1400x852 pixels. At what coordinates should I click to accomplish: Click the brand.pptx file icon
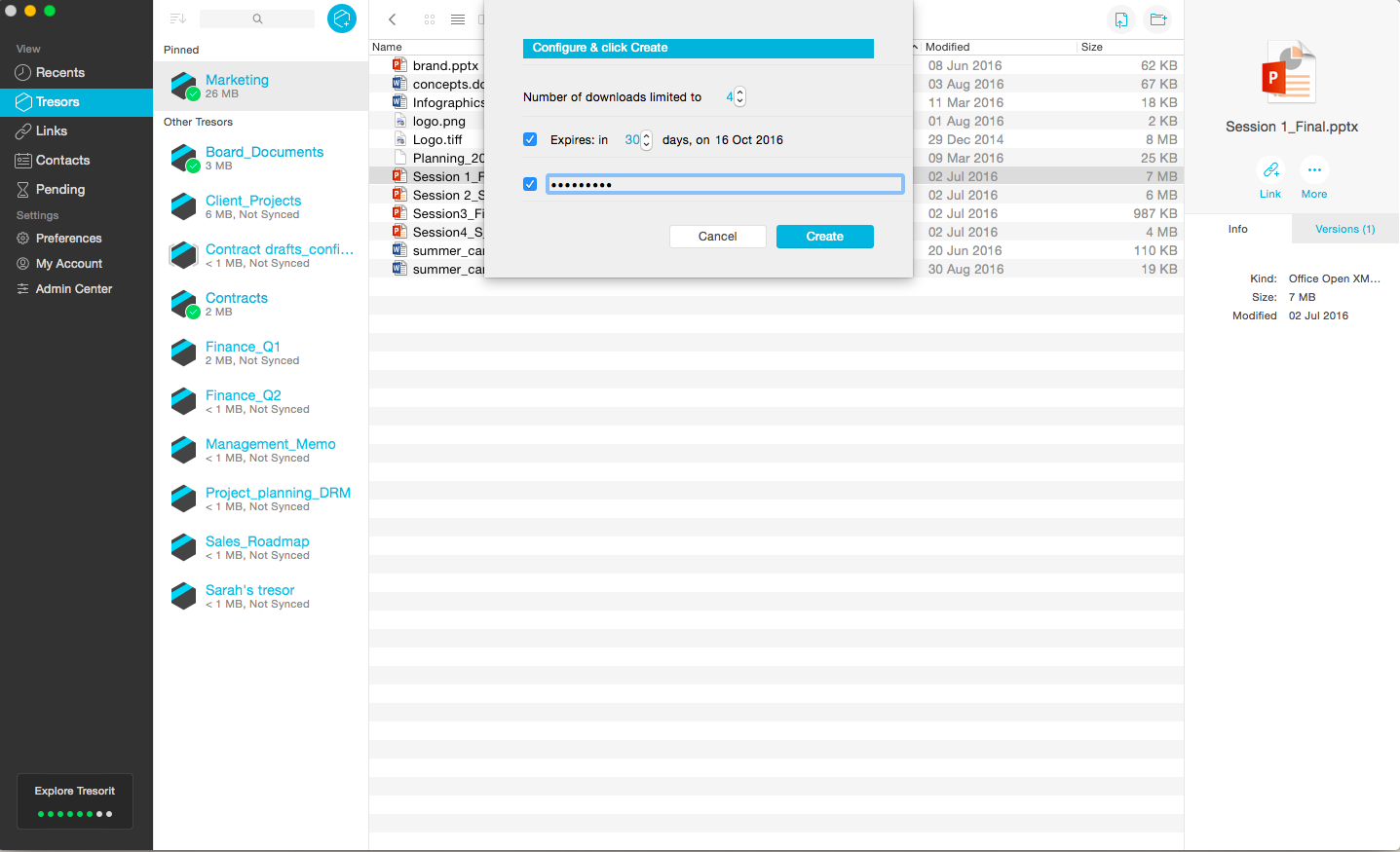pyautogui.click(x=399, y=65)
